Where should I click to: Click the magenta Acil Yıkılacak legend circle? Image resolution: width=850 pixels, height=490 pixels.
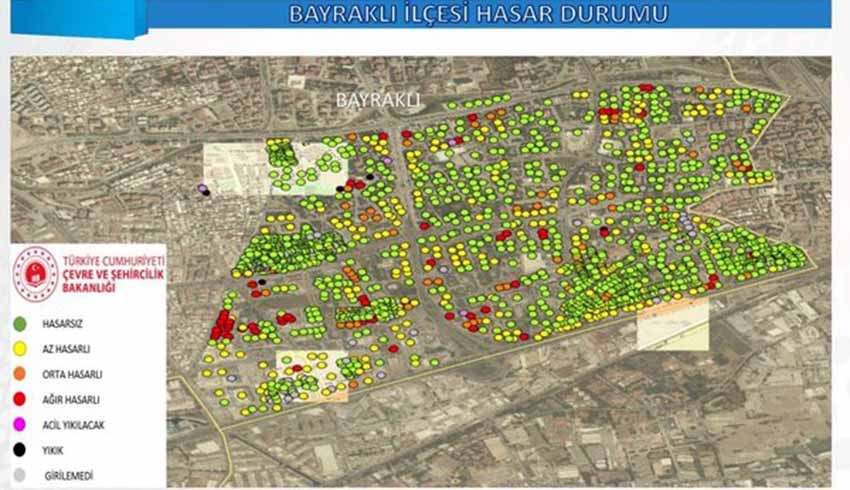pyautogui.click(x=20, y=425)
